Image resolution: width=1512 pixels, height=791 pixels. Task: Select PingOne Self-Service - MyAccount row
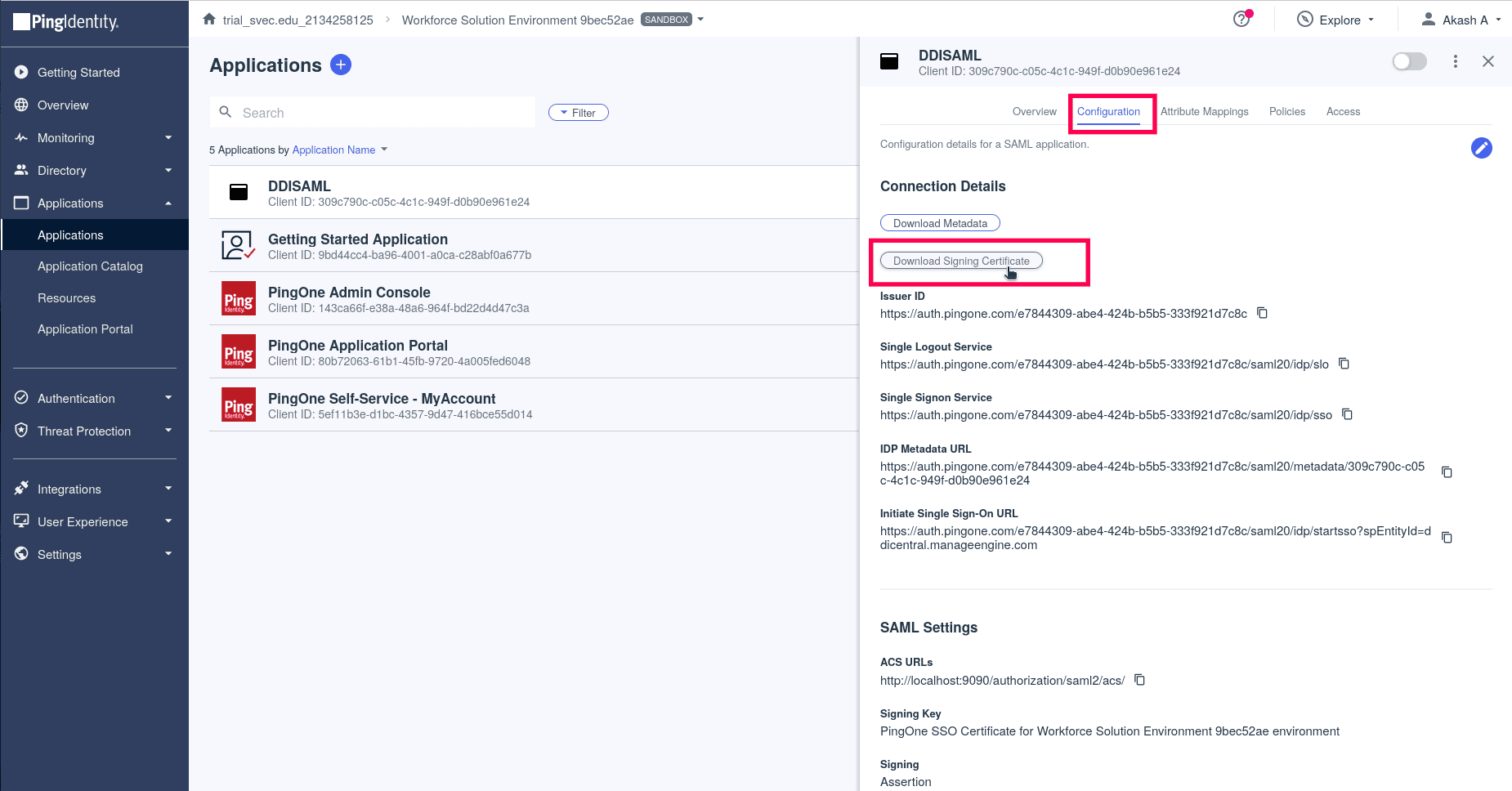click(534, 404)
